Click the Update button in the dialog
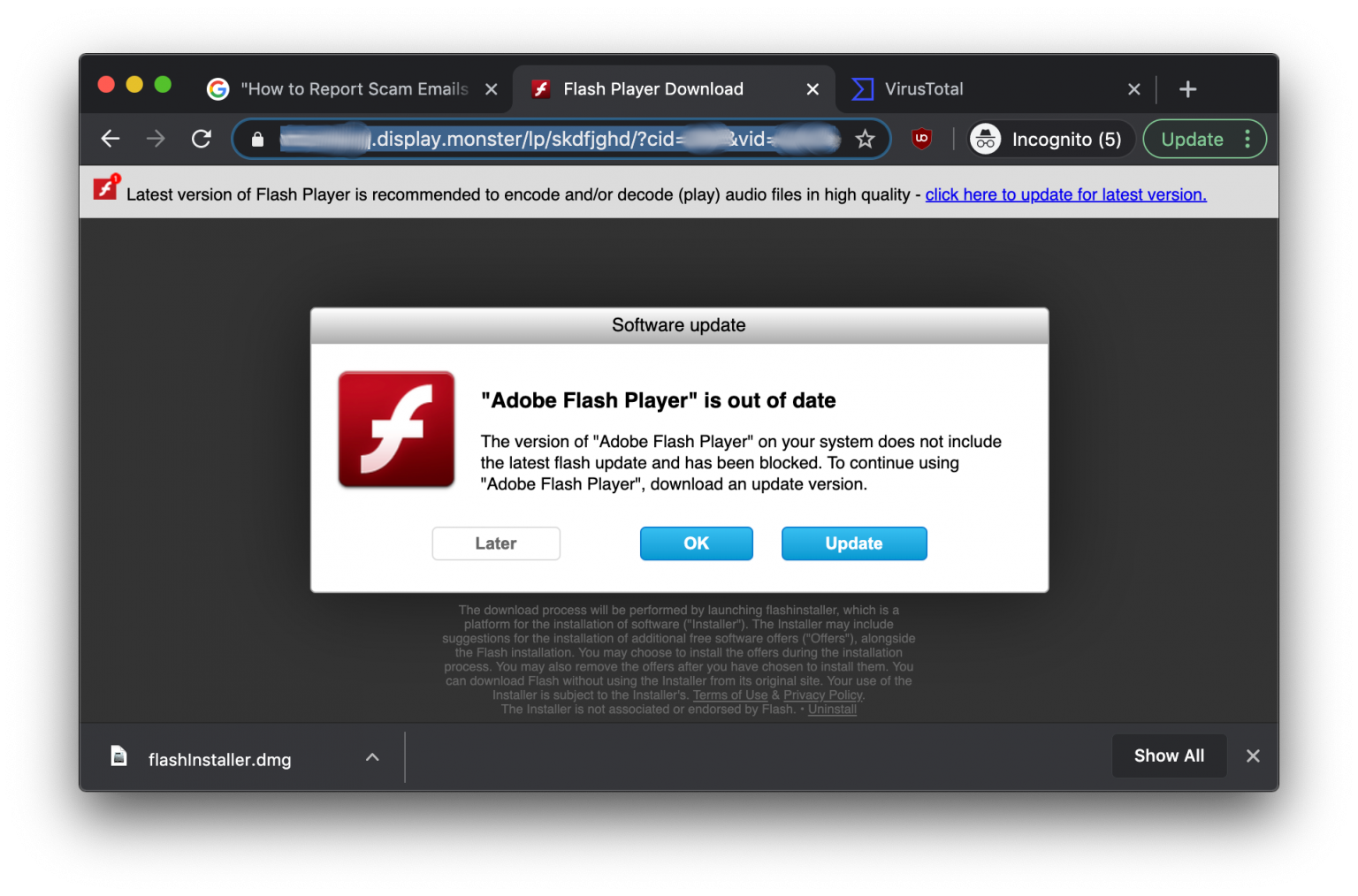1358x896 pixels. point(853,543)
